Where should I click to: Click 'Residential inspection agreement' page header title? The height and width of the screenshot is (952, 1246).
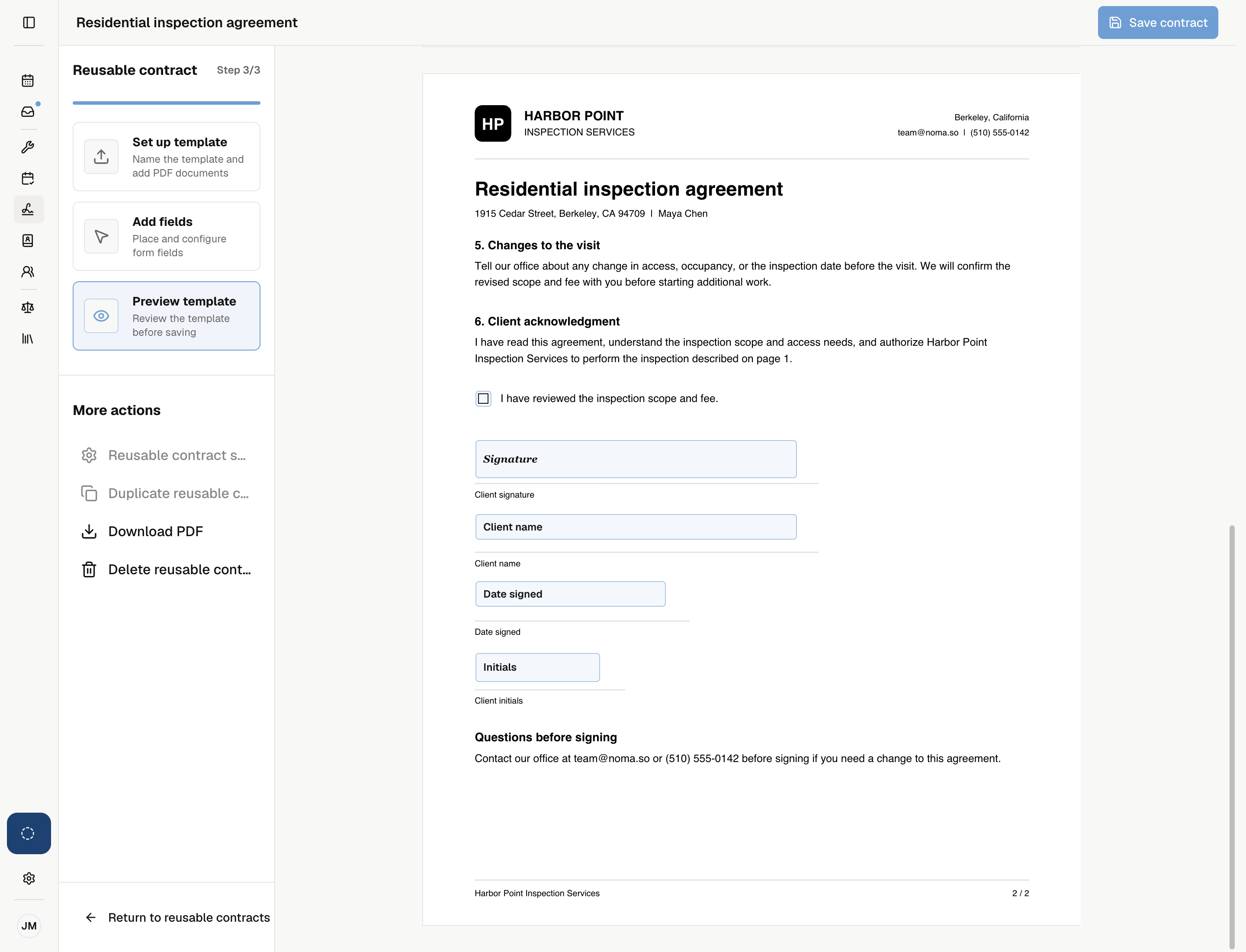(187, 23)
